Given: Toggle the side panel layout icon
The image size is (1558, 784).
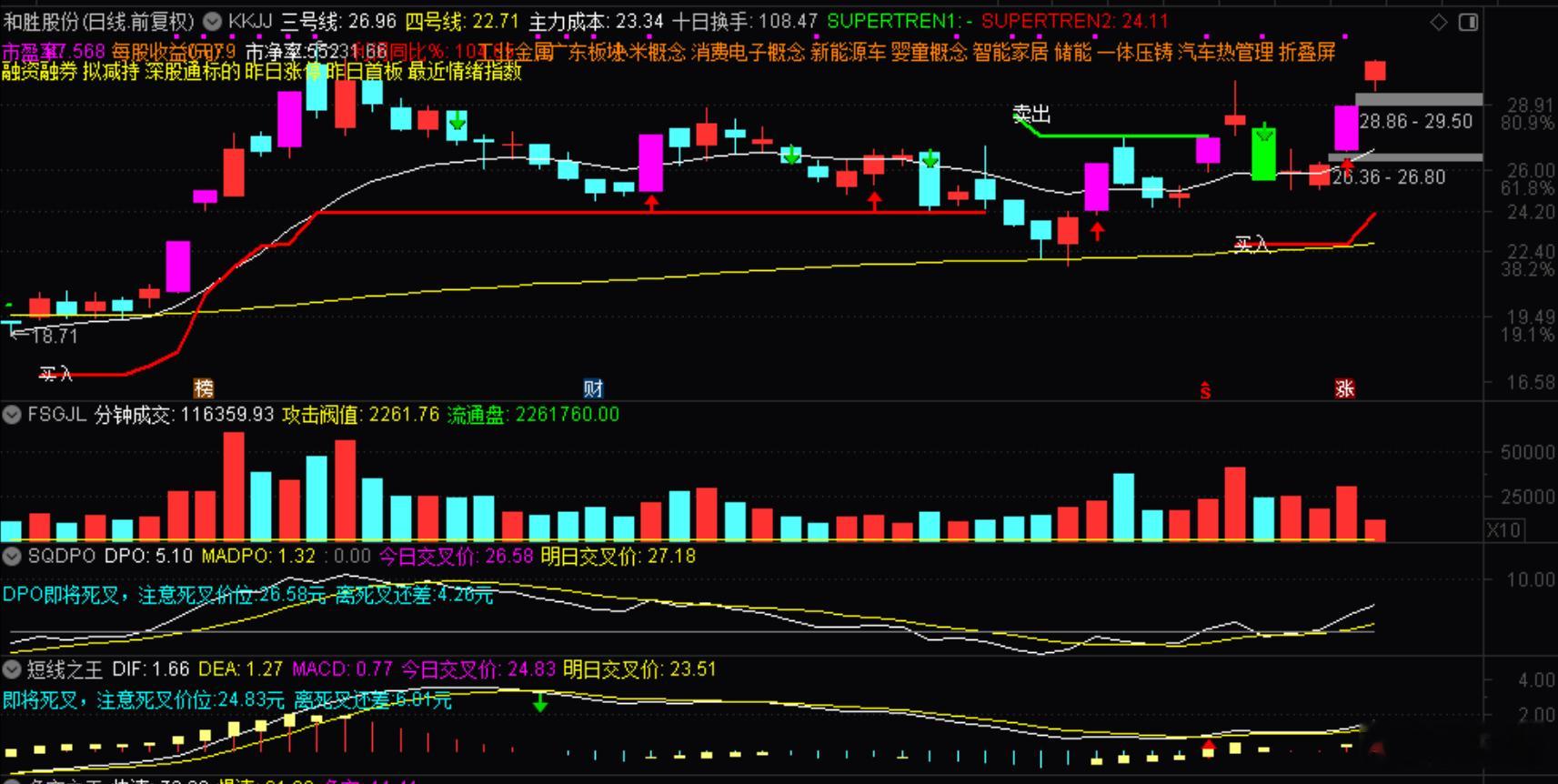Looking at the screenshot, I should (x=1468, y=22).
